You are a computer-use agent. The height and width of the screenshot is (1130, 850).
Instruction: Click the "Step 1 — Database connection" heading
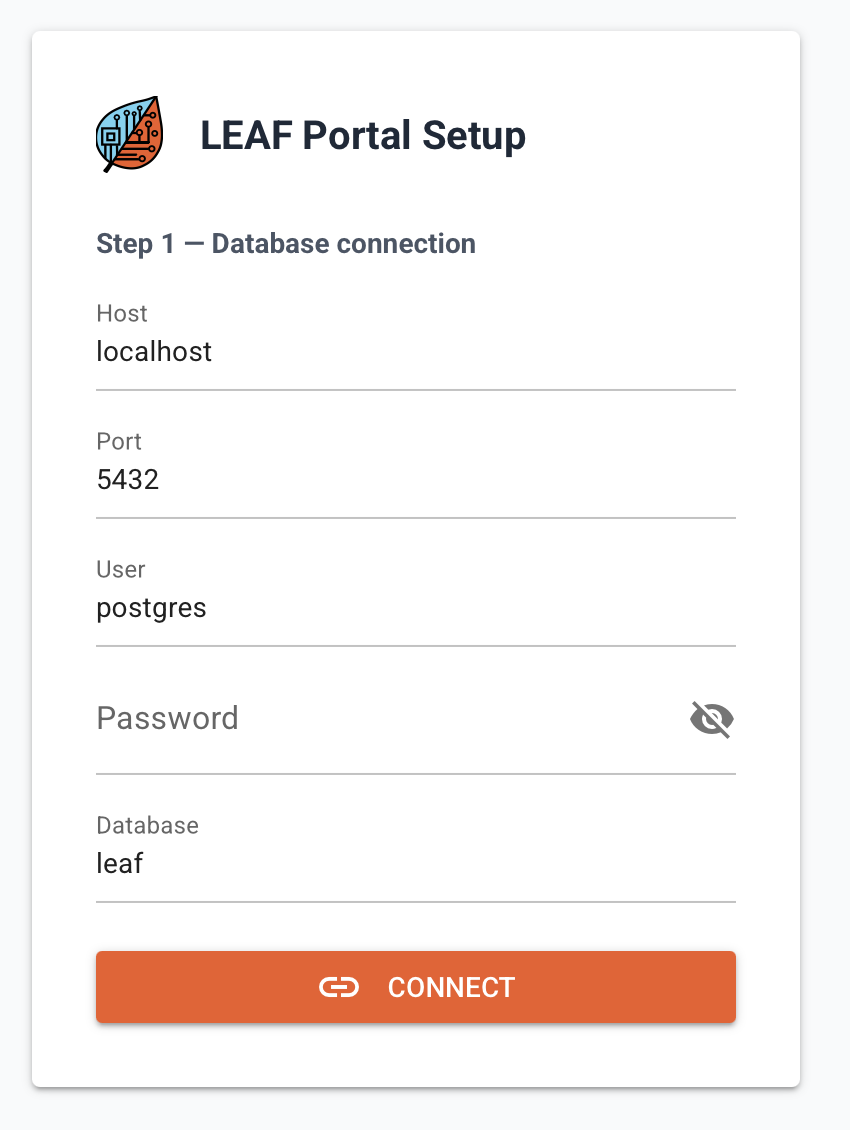286,243
